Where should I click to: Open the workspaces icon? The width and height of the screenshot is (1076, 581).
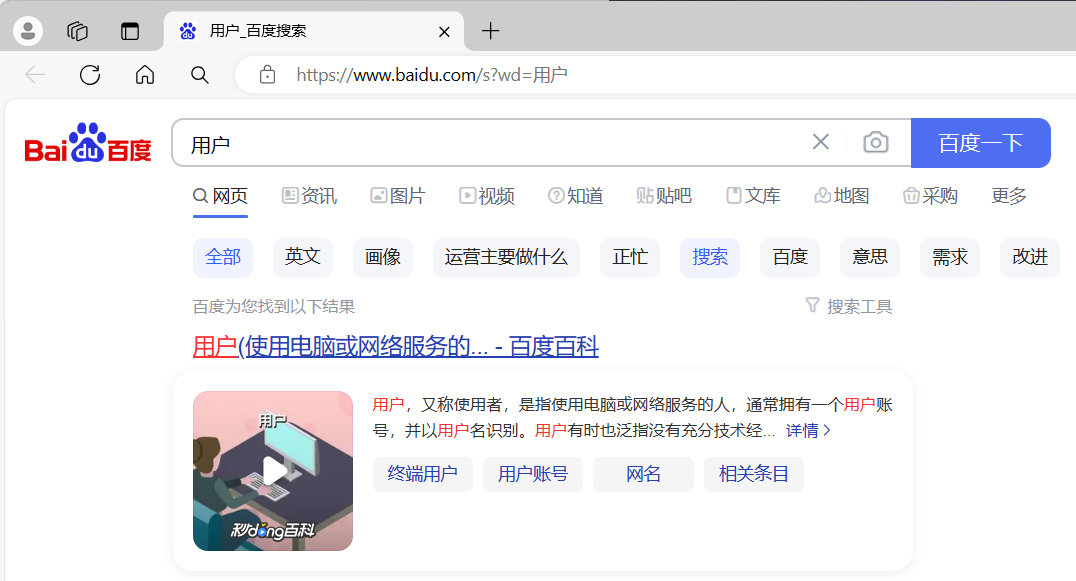[x=78, y=31]
